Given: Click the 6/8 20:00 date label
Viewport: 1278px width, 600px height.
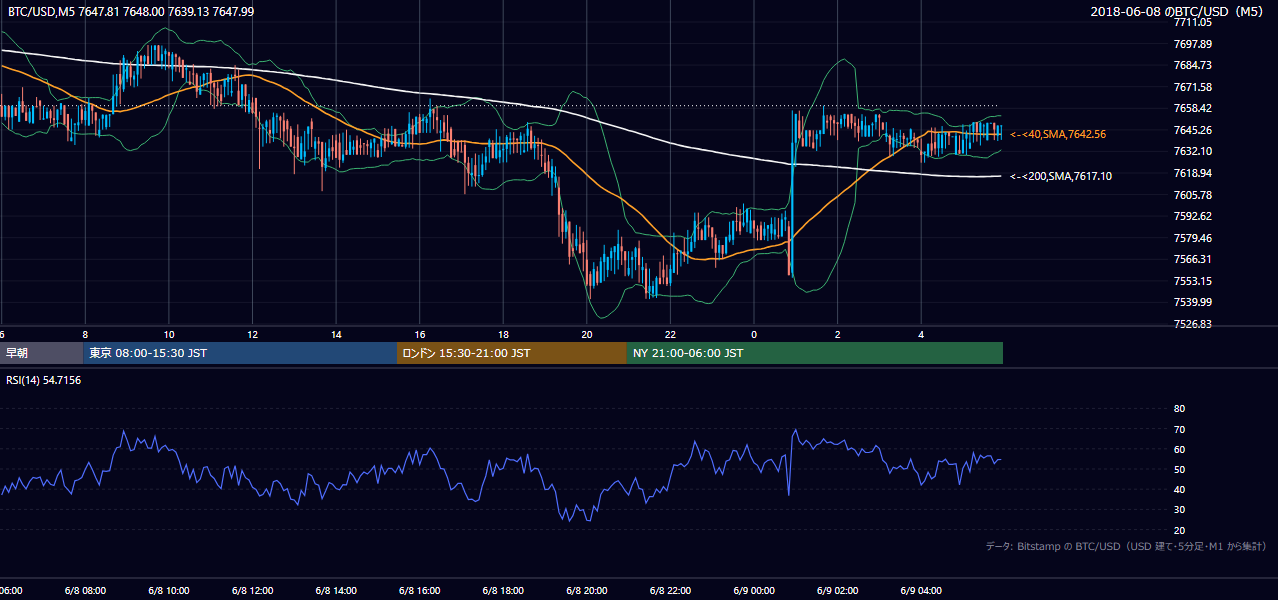Looking at the screenshot, I should [587, 591].
